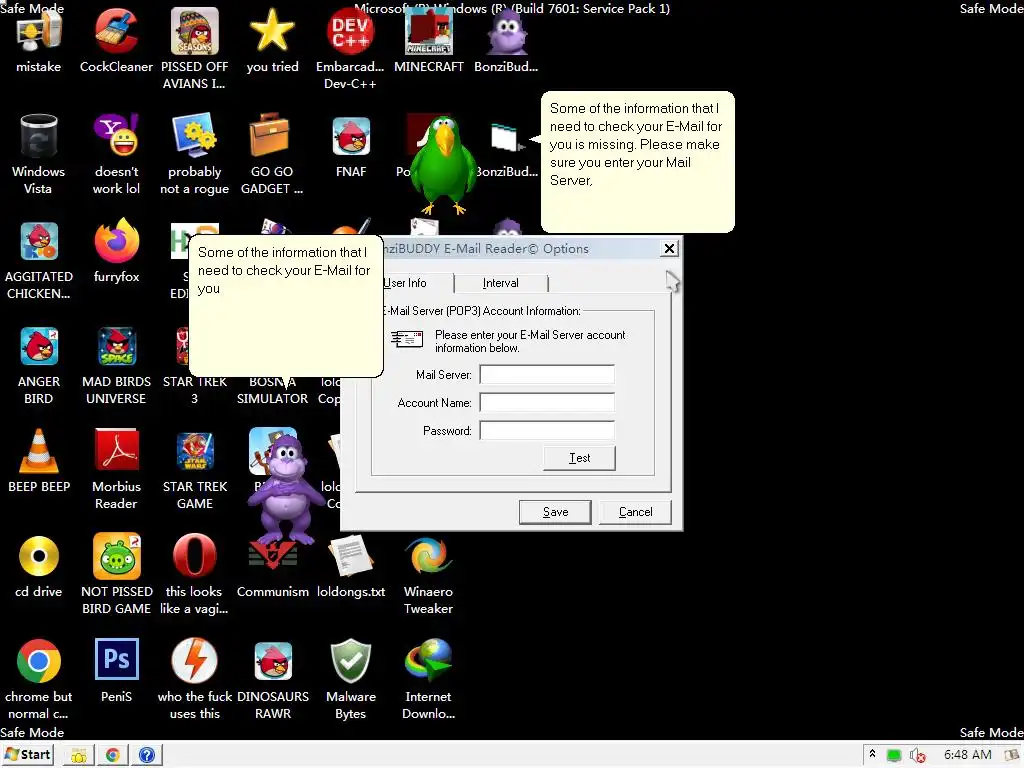1024x768 pixels.
Task: Open the yellow taskbar icon beside the Start button
Action: pyautogui.click(x=78, y=756)
